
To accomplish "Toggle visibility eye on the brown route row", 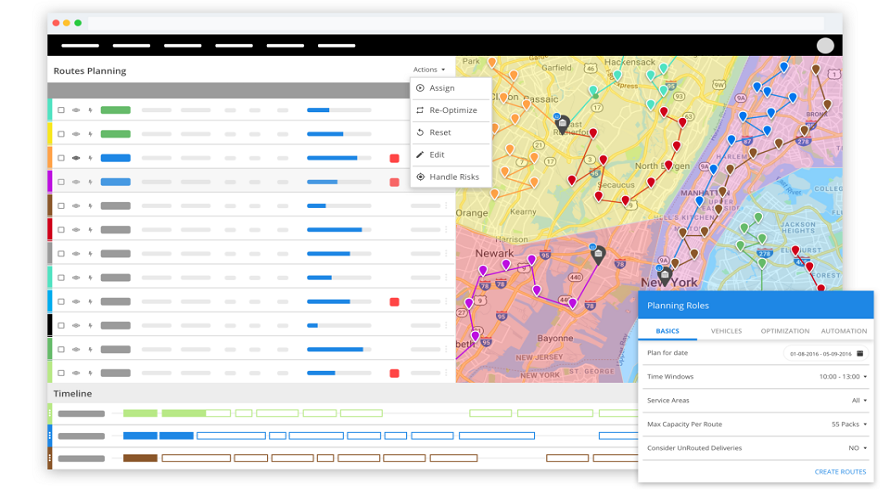I will coord(76,206).
